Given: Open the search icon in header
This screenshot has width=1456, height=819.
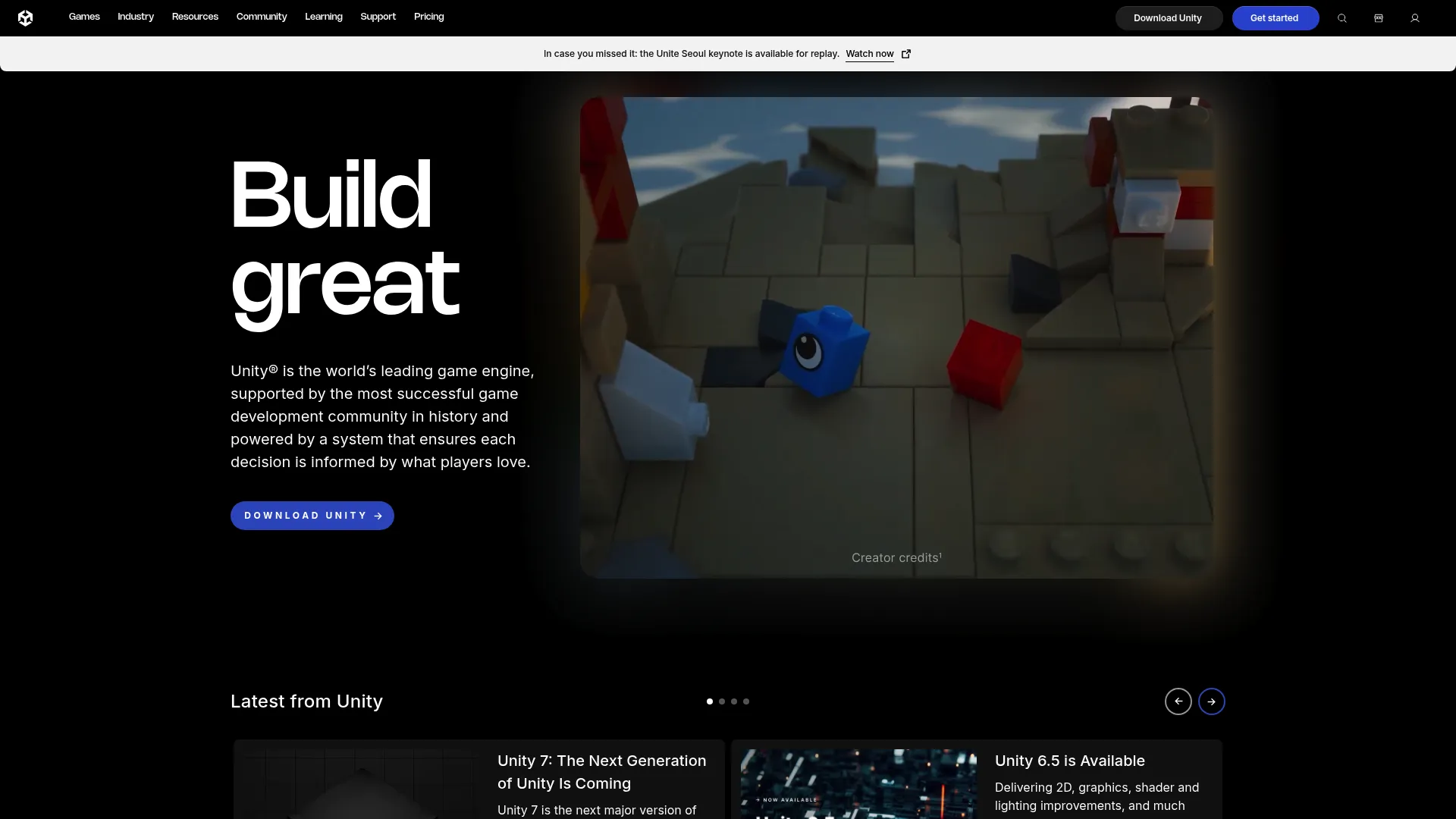Looking at the screenshot, I should coord(1341,18).
